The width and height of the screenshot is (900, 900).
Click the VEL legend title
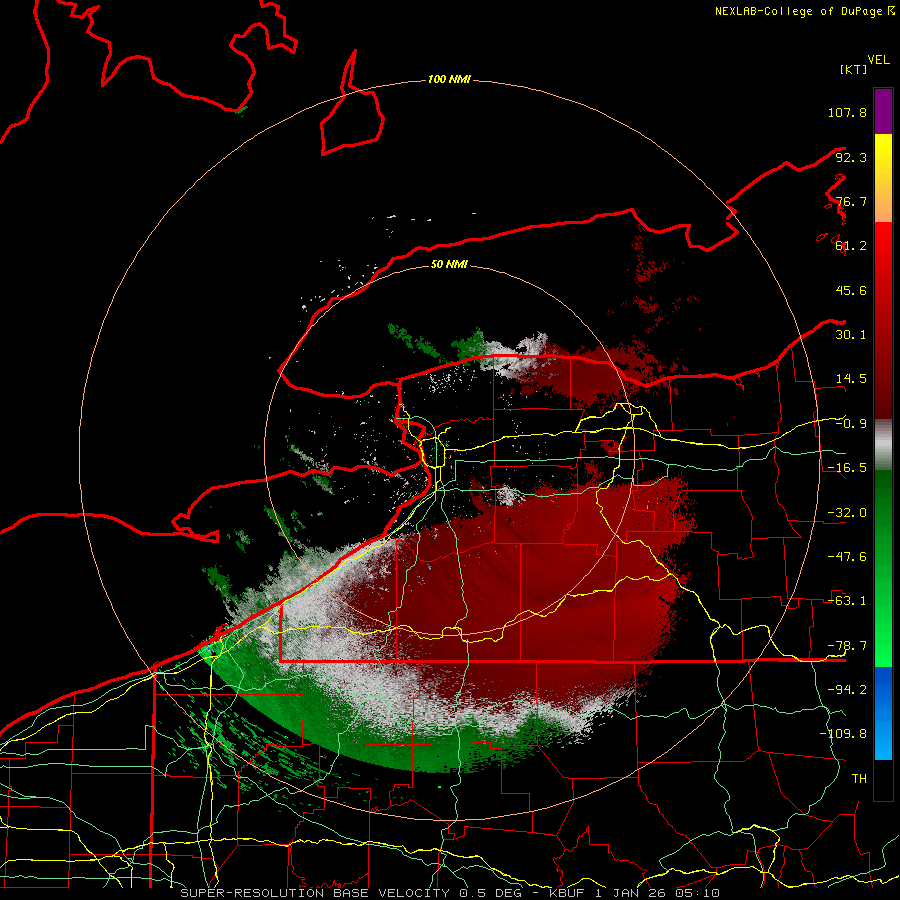[x=878, y=60]
